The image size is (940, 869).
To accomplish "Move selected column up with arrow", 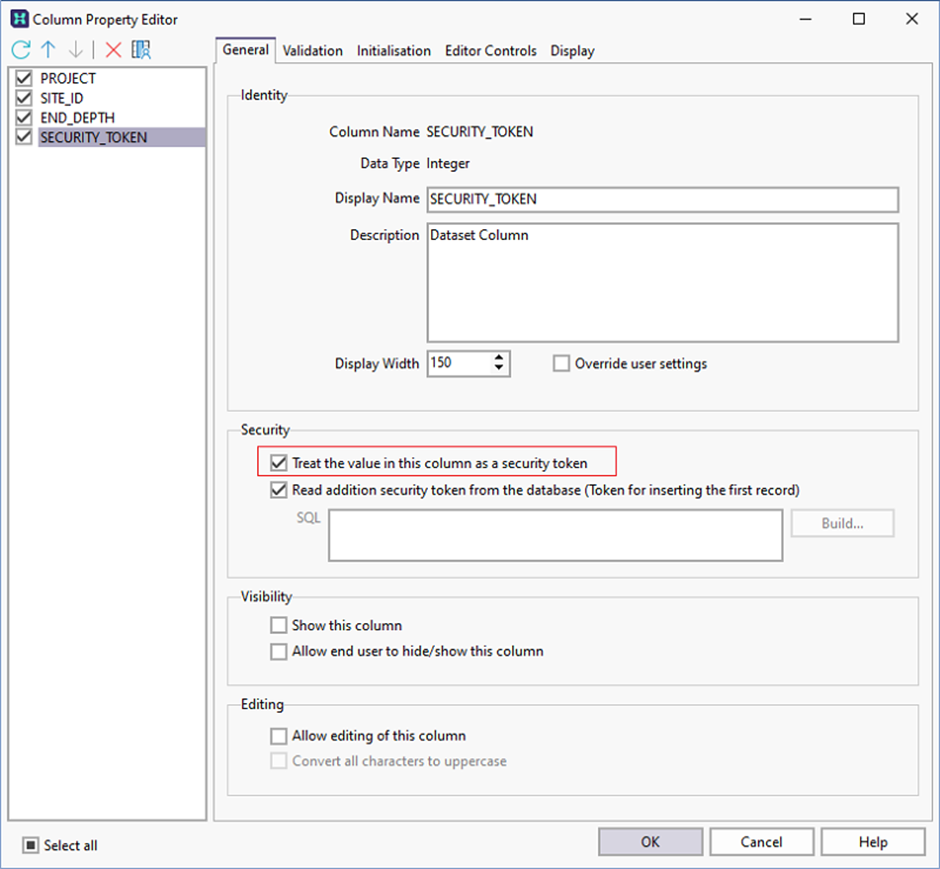I will [48, 50].
